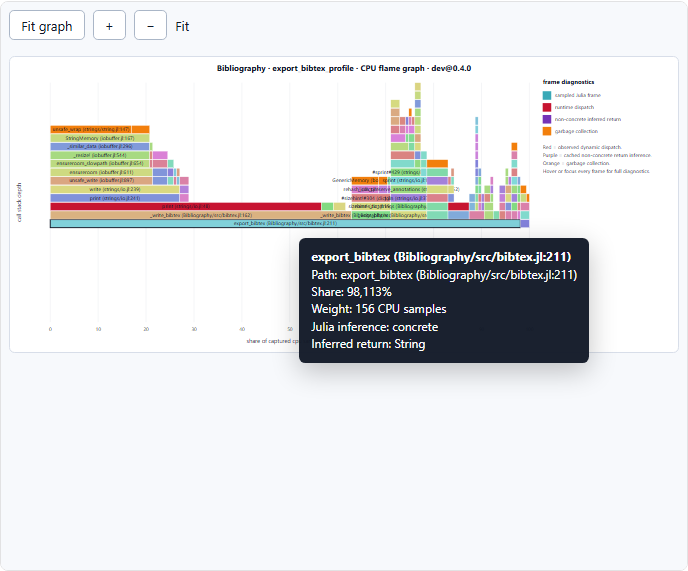Click the 'Share: 98,113%' tooltip line

click(x=351, y=292)
